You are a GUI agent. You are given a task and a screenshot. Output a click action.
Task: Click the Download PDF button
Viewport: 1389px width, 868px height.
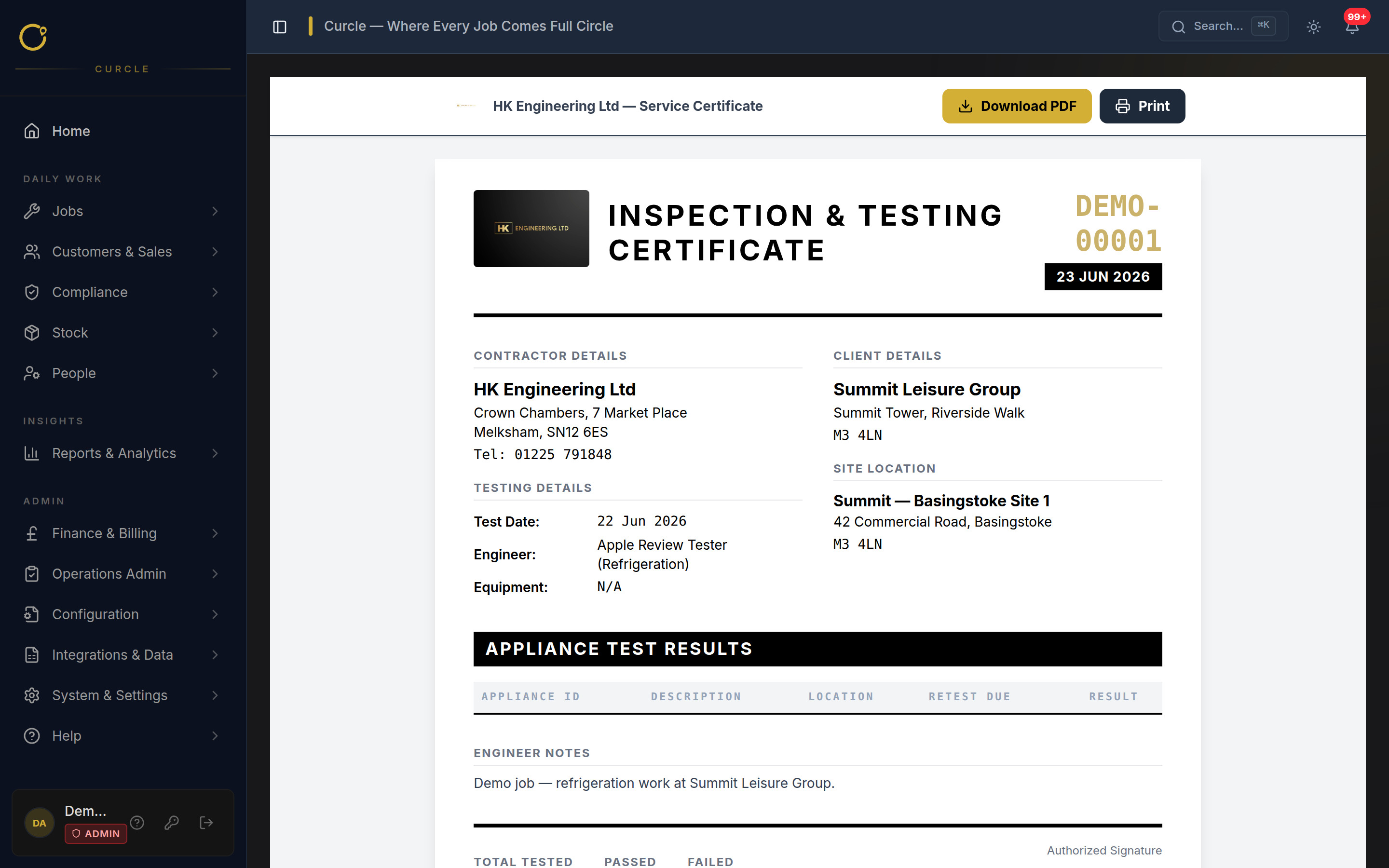click(1017, 106)
